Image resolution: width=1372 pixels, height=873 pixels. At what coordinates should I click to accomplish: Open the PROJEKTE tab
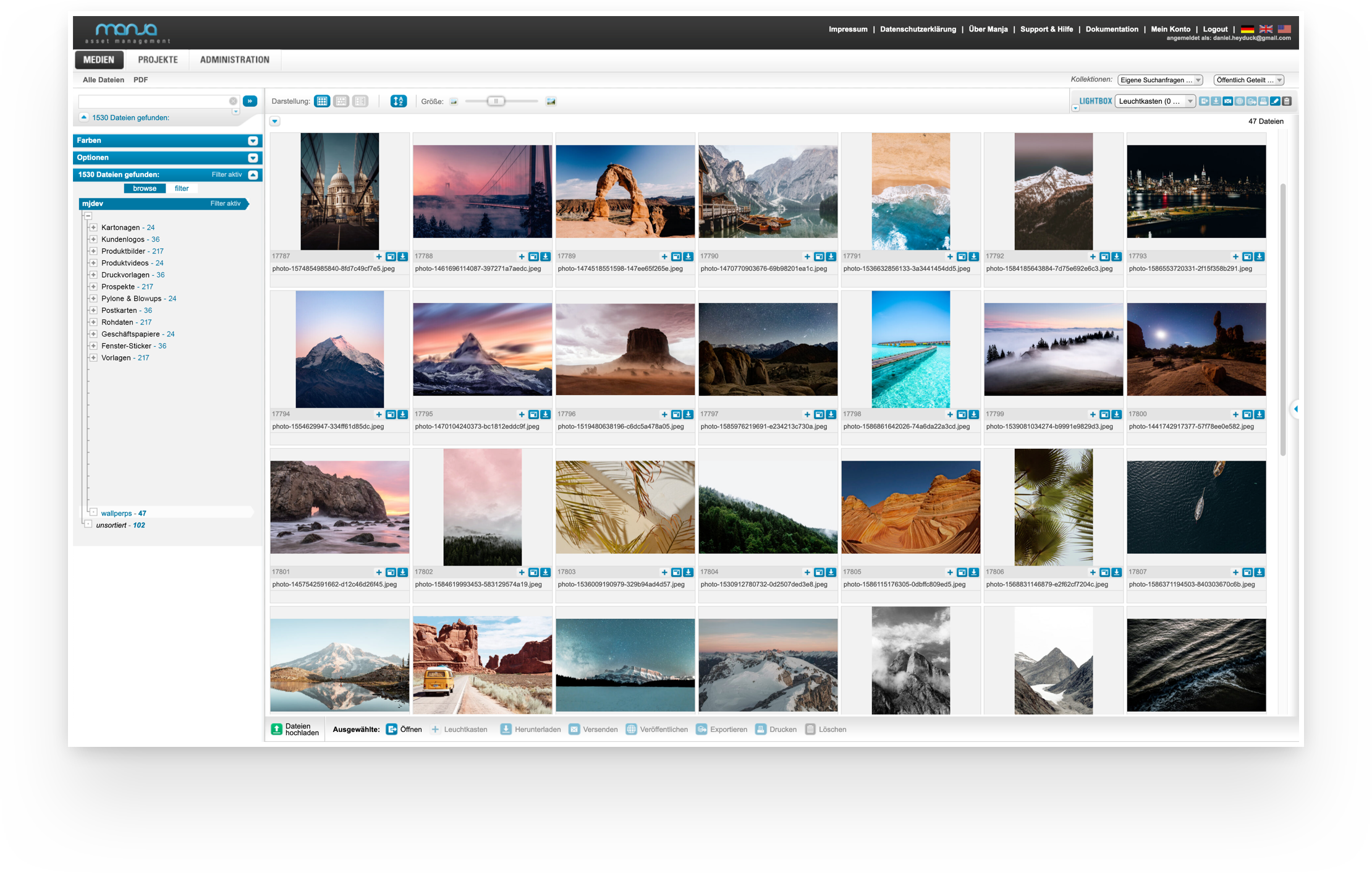[158, 60]
